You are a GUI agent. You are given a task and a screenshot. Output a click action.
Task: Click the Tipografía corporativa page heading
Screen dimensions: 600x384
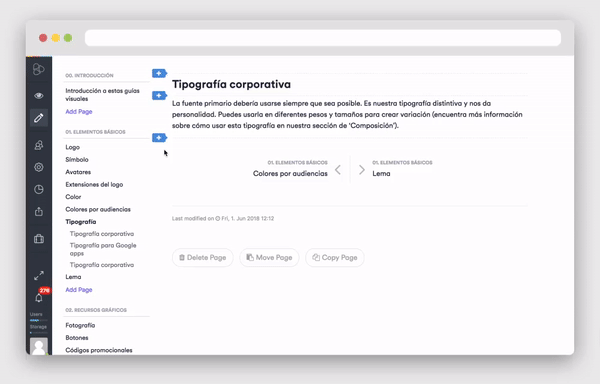[x=231, y=84]
